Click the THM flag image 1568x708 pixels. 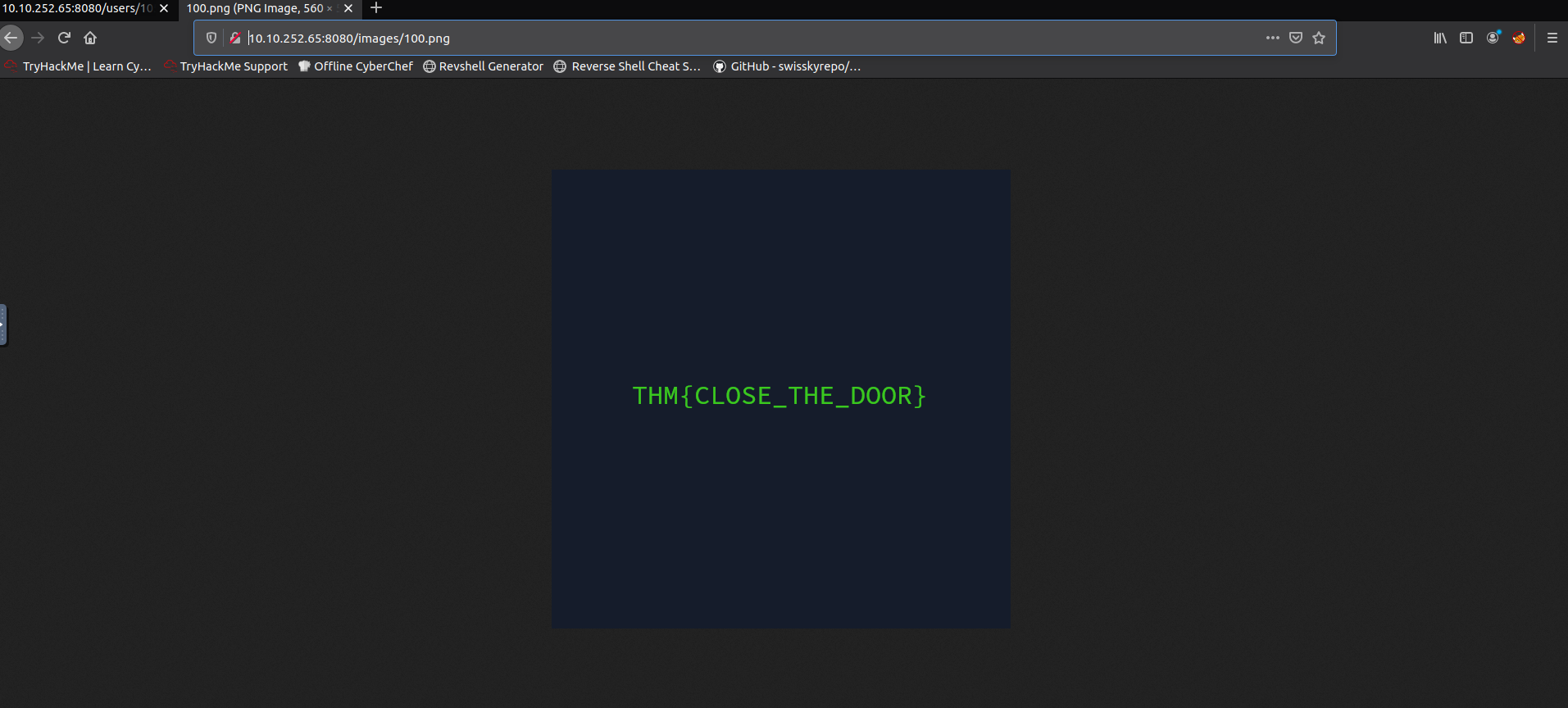pos(780,399)
